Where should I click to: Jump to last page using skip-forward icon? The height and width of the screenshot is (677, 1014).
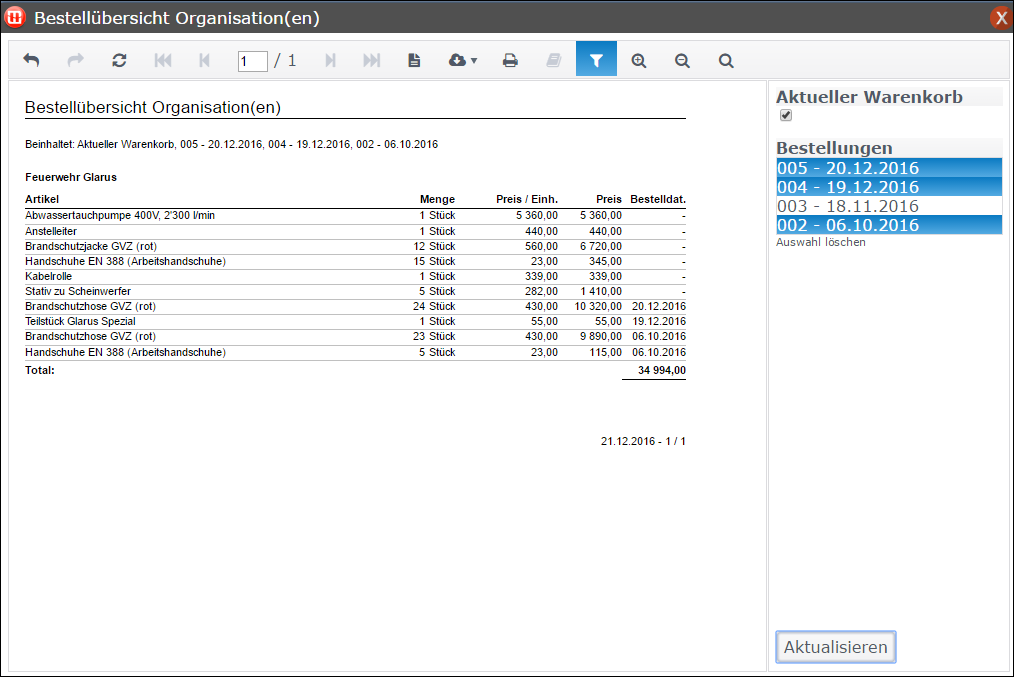tap(371, 60)
